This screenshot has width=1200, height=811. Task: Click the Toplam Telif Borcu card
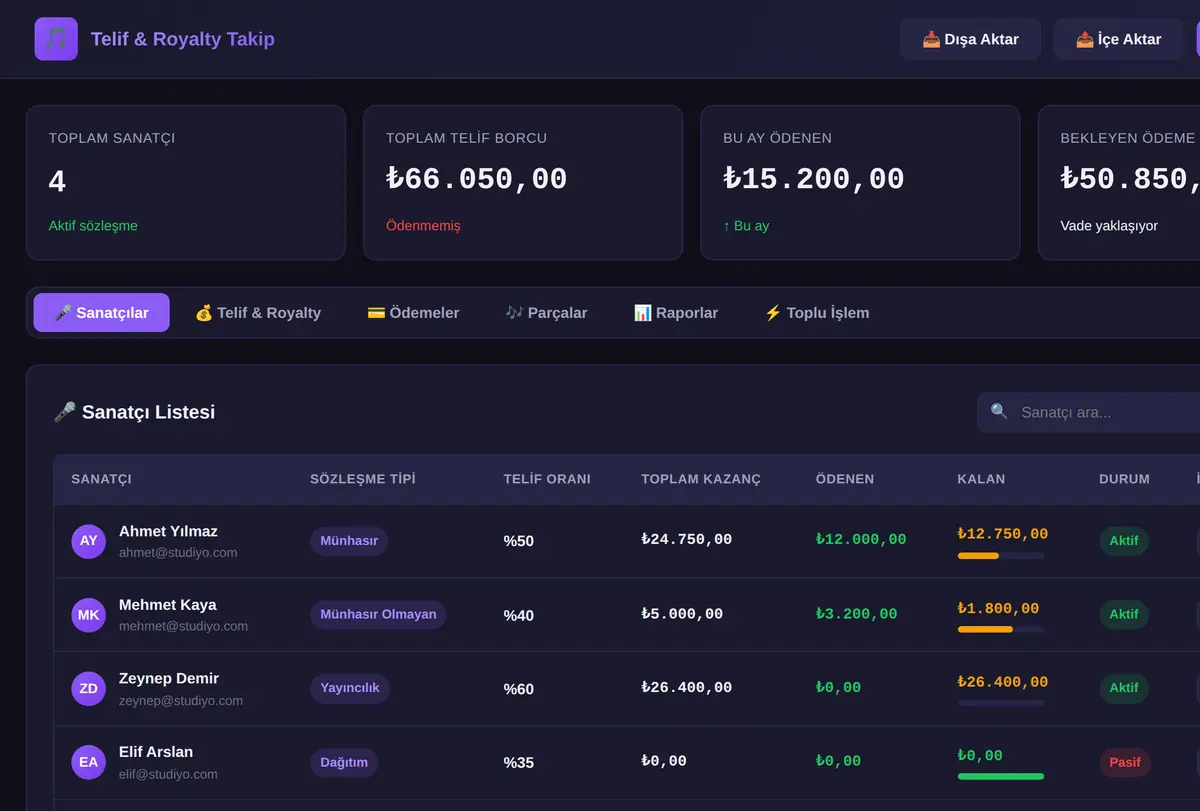click(523, 183)
